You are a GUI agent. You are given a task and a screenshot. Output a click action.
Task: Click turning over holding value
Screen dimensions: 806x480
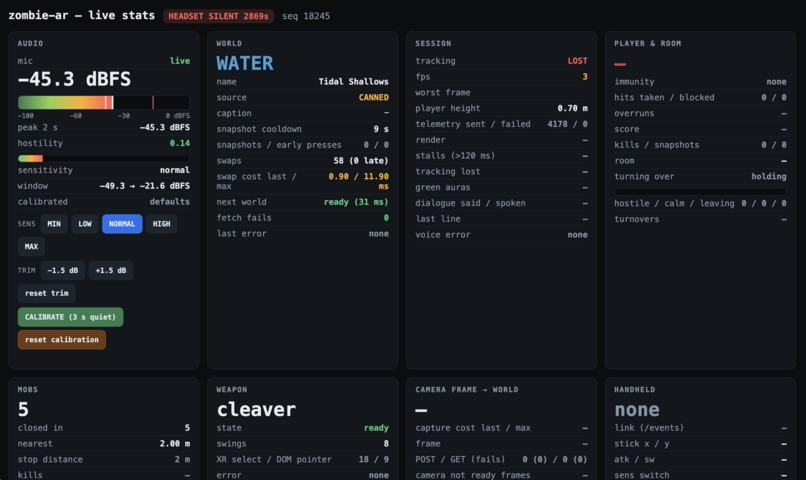pyautogui.click(x=769, y=176)
